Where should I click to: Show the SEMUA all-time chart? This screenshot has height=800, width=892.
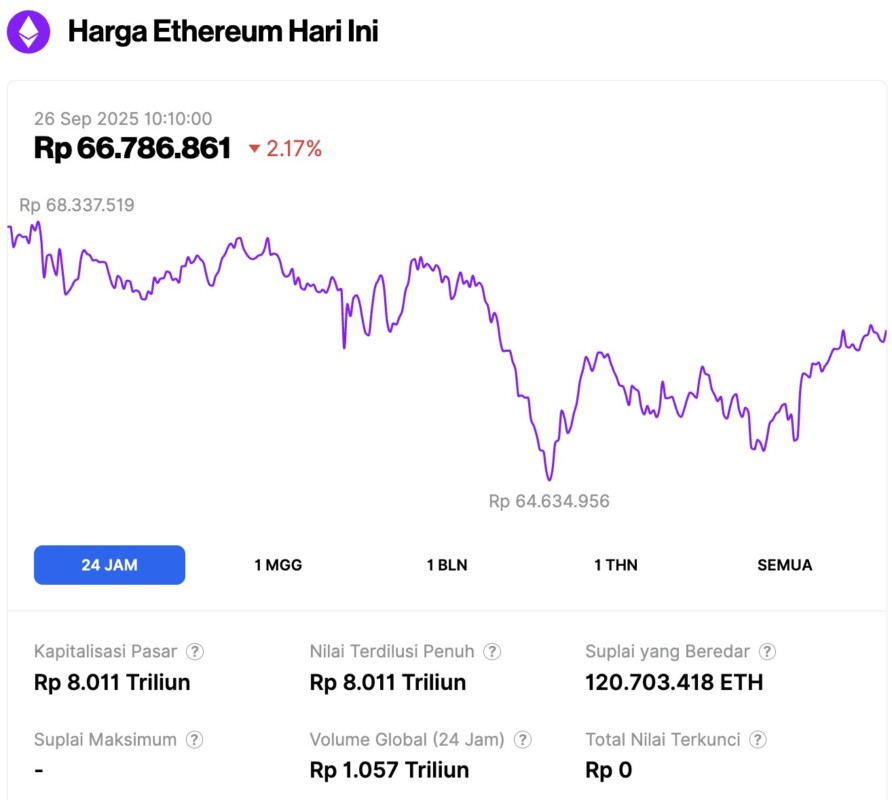pos(784,564)
